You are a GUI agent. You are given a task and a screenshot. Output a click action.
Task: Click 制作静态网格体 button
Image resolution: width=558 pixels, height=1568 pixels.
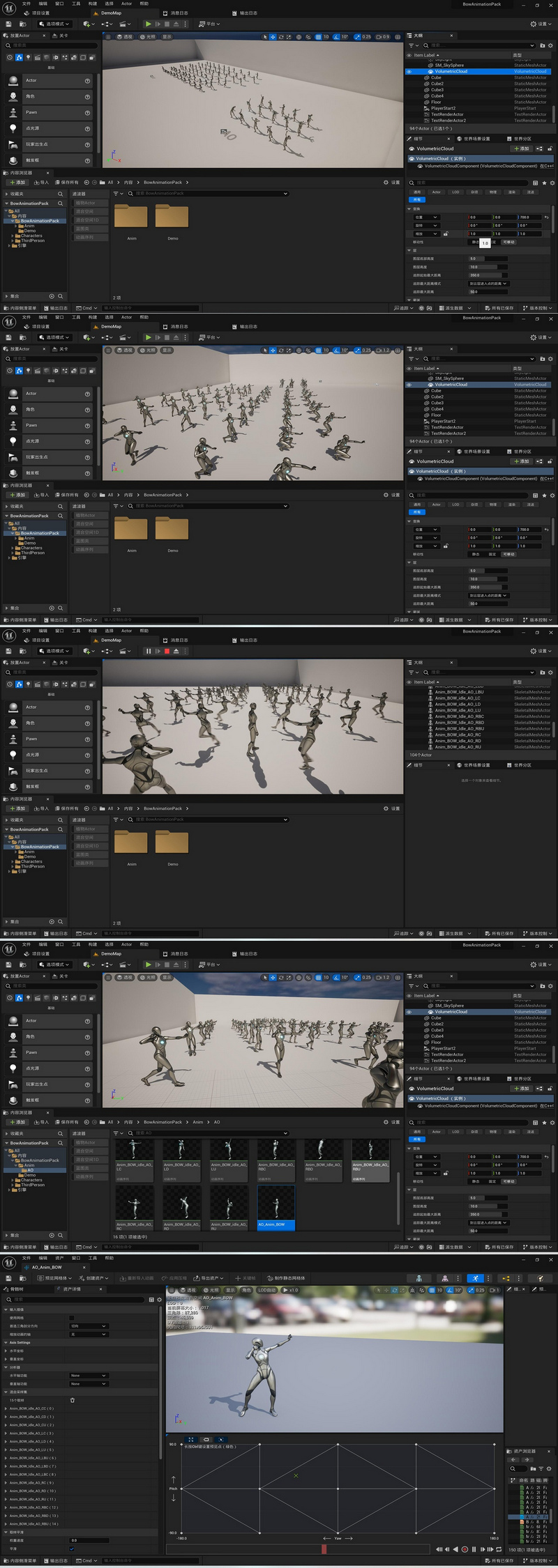click(x=285, y=1278)
